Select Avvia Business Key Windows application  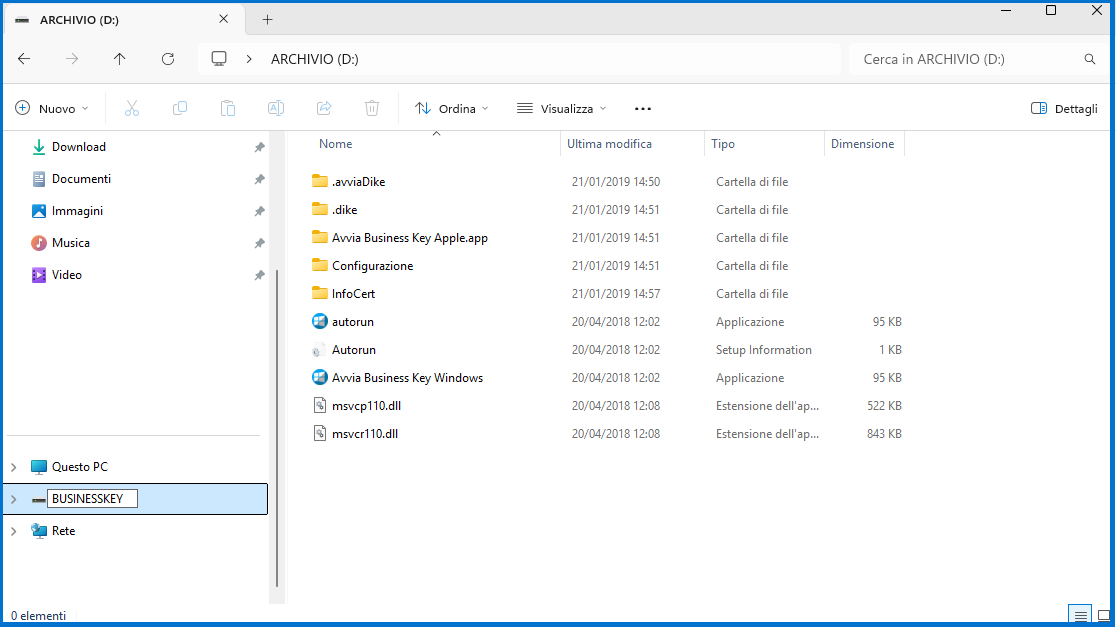click(x=407, y=378)
